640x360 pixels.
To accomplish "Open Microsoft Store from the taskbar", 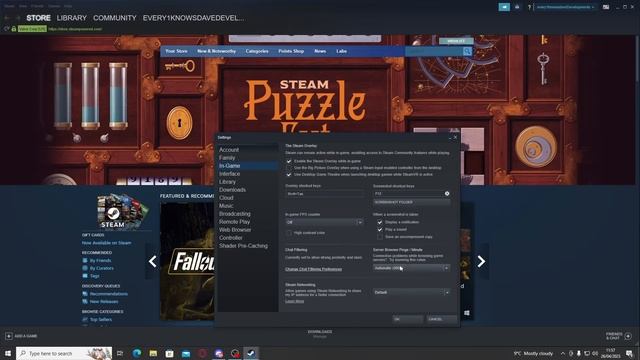I will pos(169,353).
